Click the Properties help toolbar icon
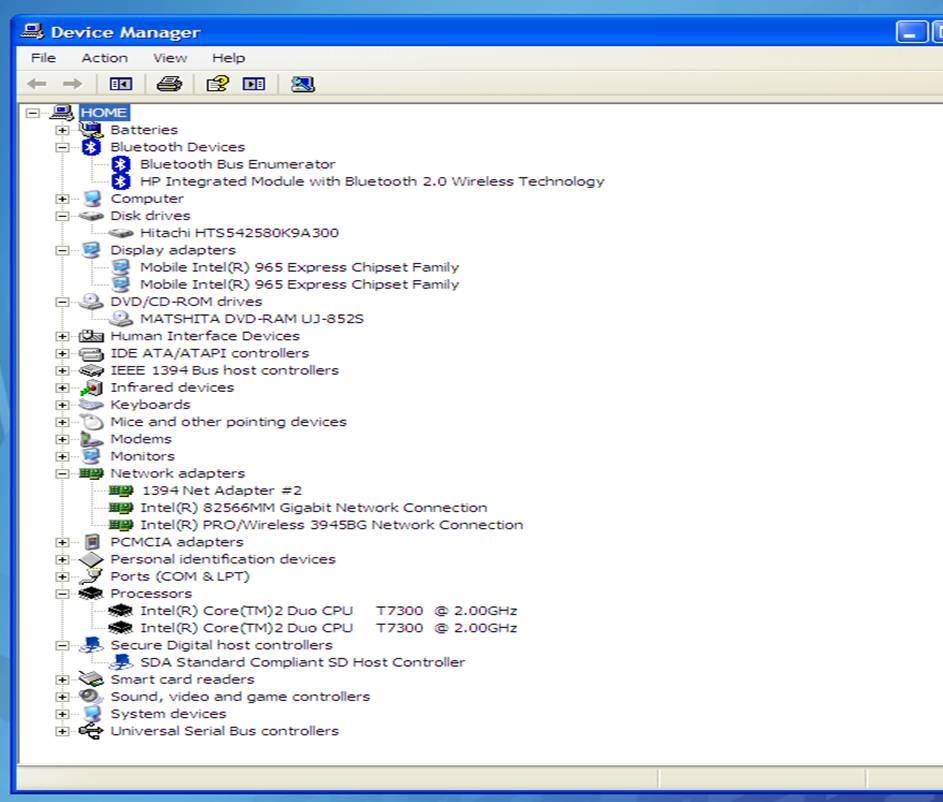Screen dimensions: 943x802 click(217, 84)
